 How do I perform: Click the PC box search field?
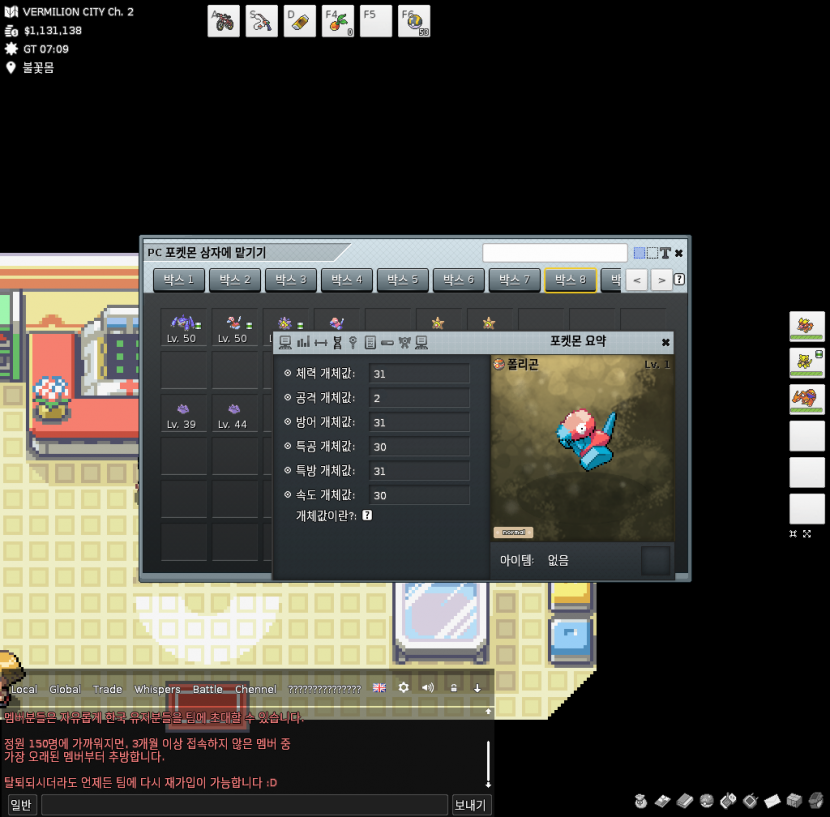point(554,253)
